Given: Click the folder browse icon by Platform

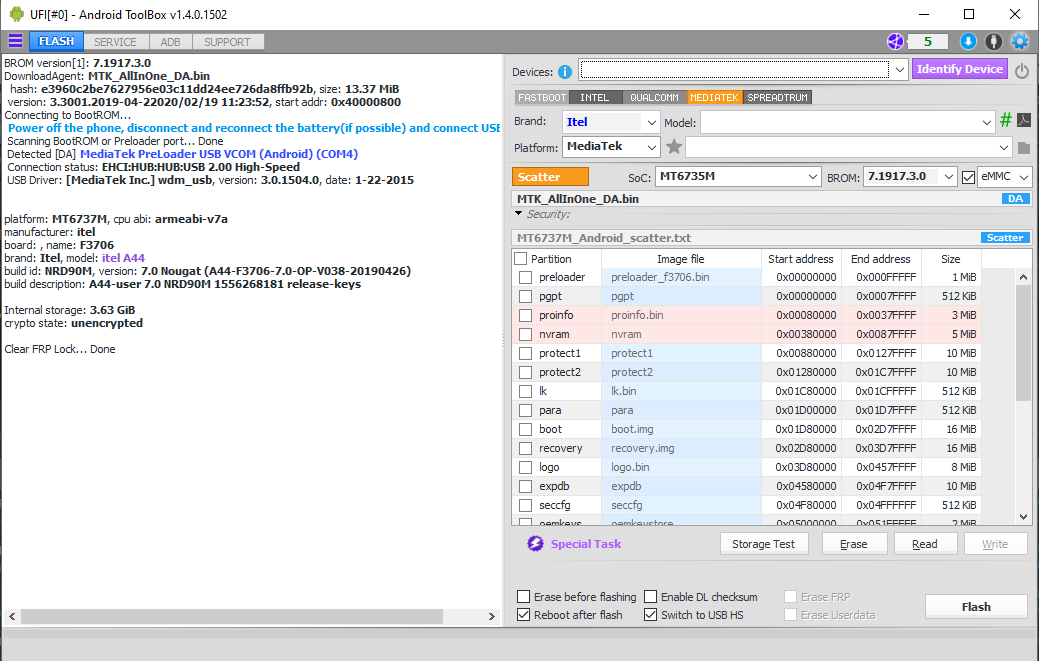Looking at the screenshot, I should point(1024,148).
